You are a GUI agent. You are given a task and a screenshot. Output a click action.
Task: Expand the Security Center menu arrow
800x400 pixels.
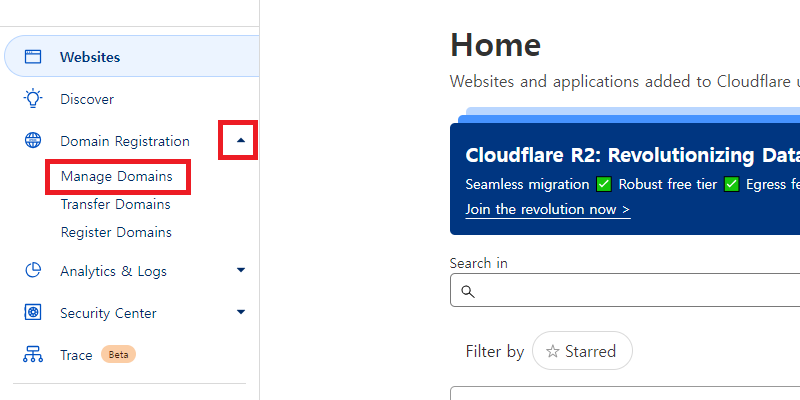click(241, 312)
